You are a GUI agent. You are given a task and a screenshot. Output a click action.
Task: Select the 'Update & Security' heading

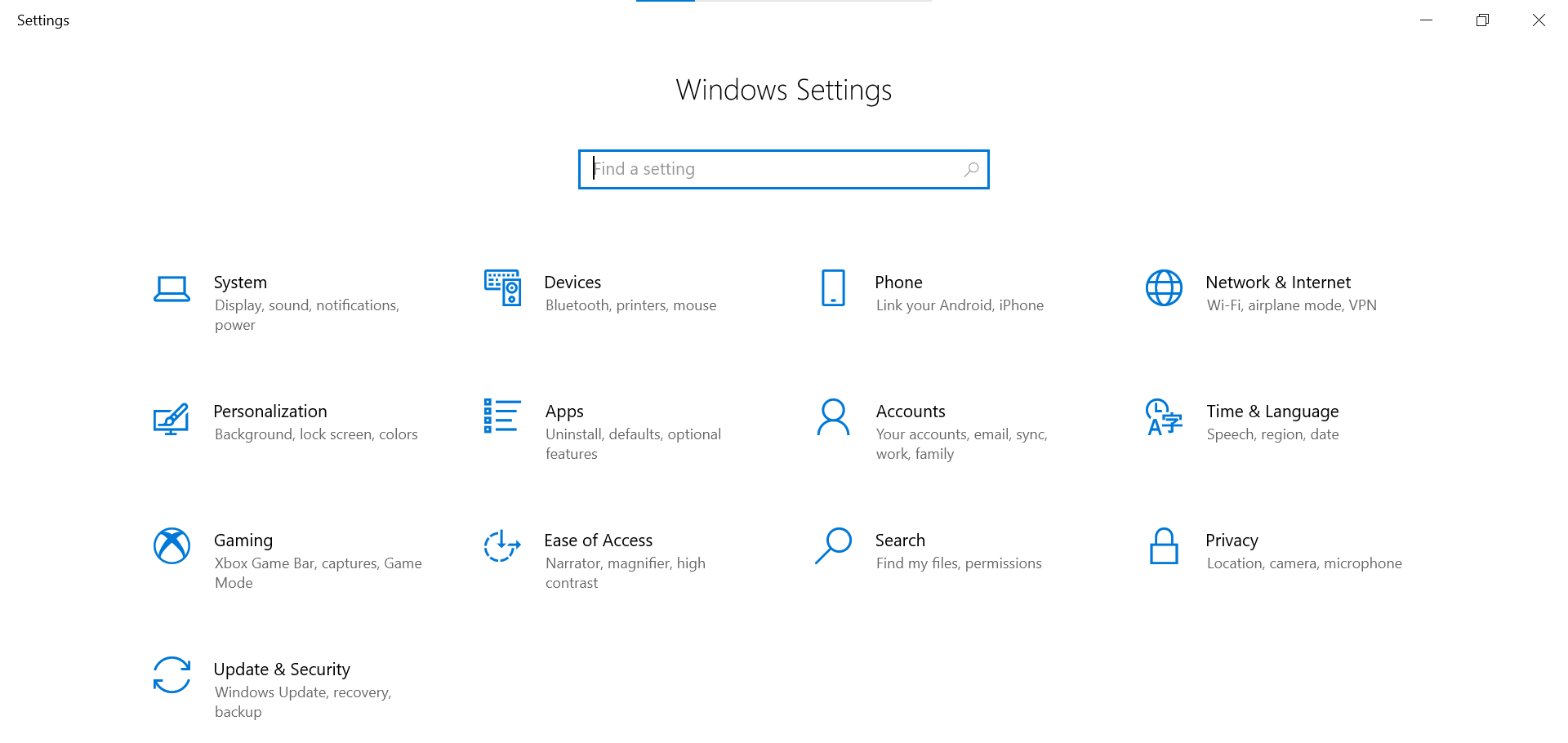(282, 670)
